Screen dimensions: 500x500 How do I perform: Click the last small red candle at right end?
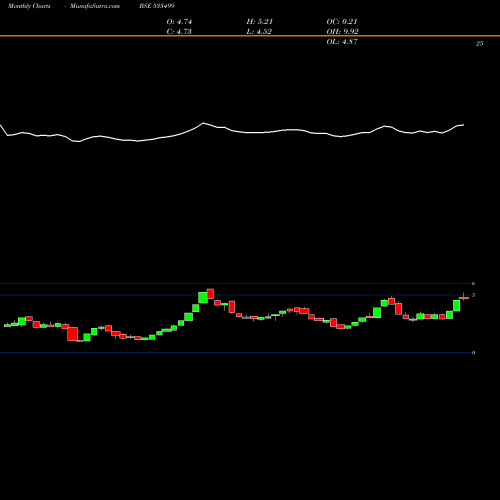coord(464,298)
